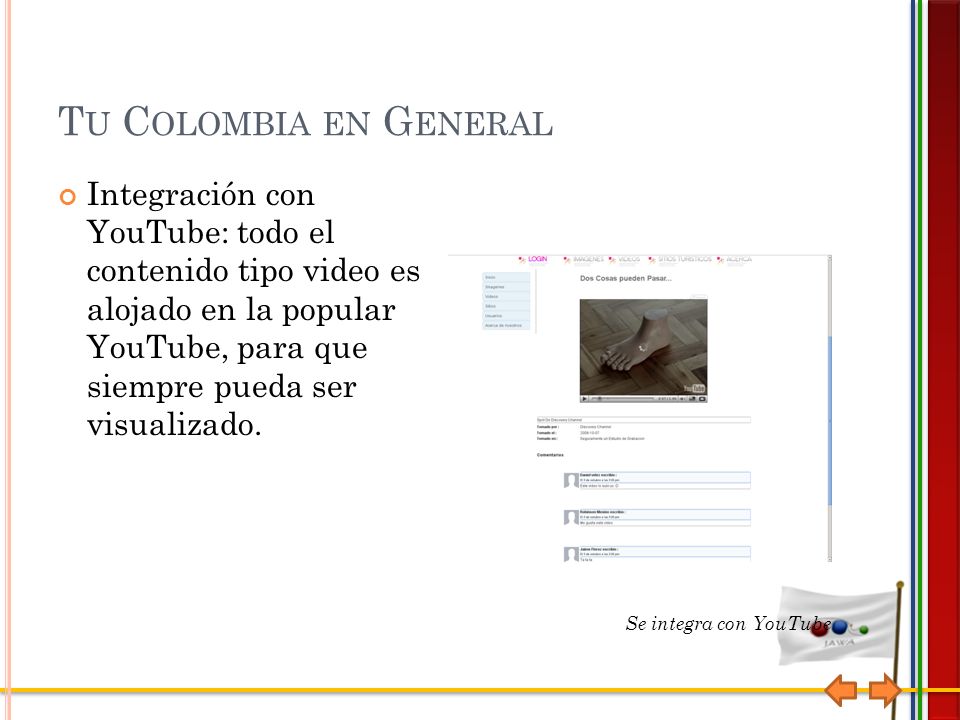This screenshot has width=960, height=720.
Task: Select Usuarios in the embedded sidebar
Action: (506, 316)
